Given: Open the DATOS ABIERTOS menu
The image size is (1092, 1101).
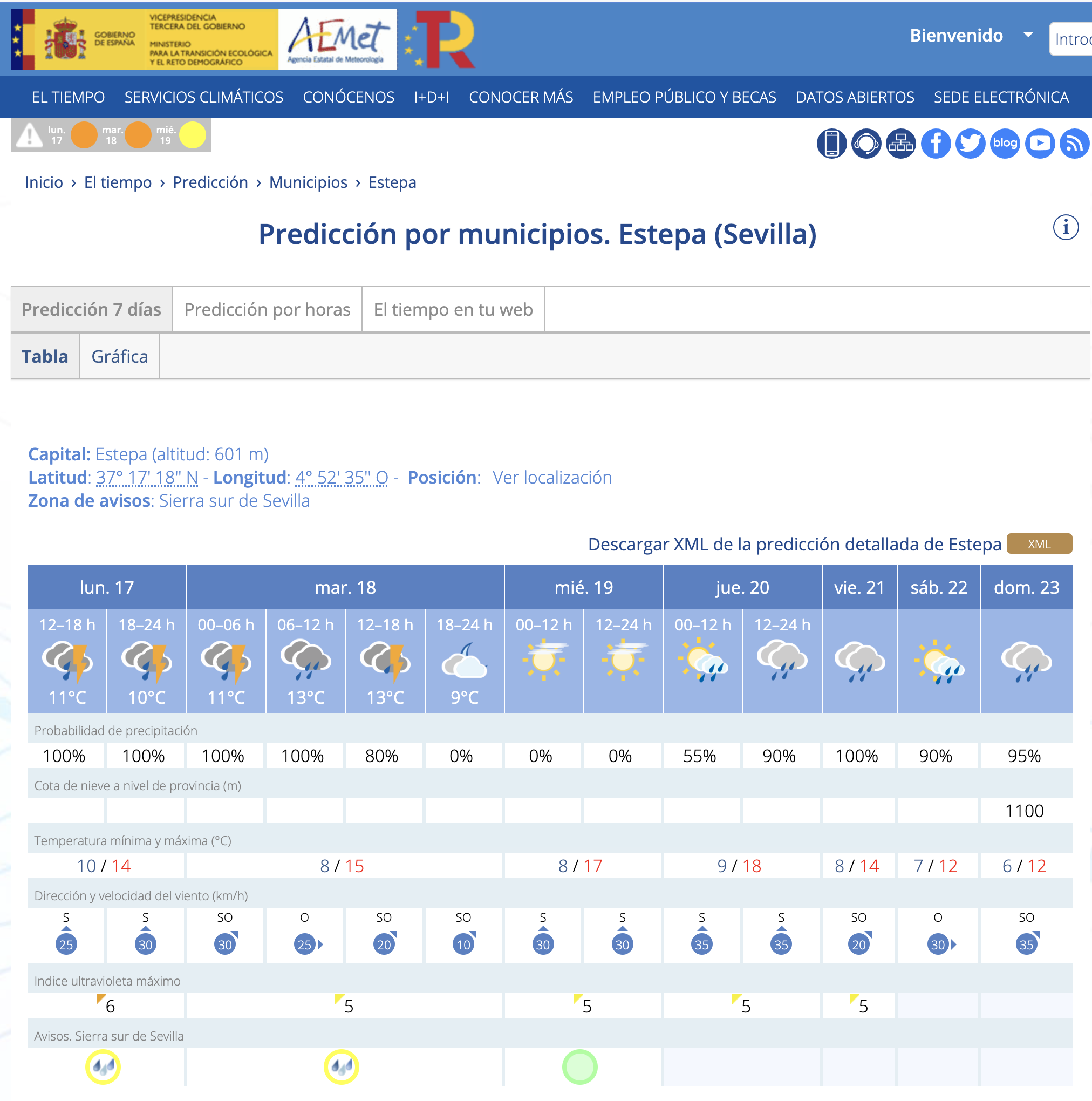Looking at the screenshot, I should (x=855, y=97).
